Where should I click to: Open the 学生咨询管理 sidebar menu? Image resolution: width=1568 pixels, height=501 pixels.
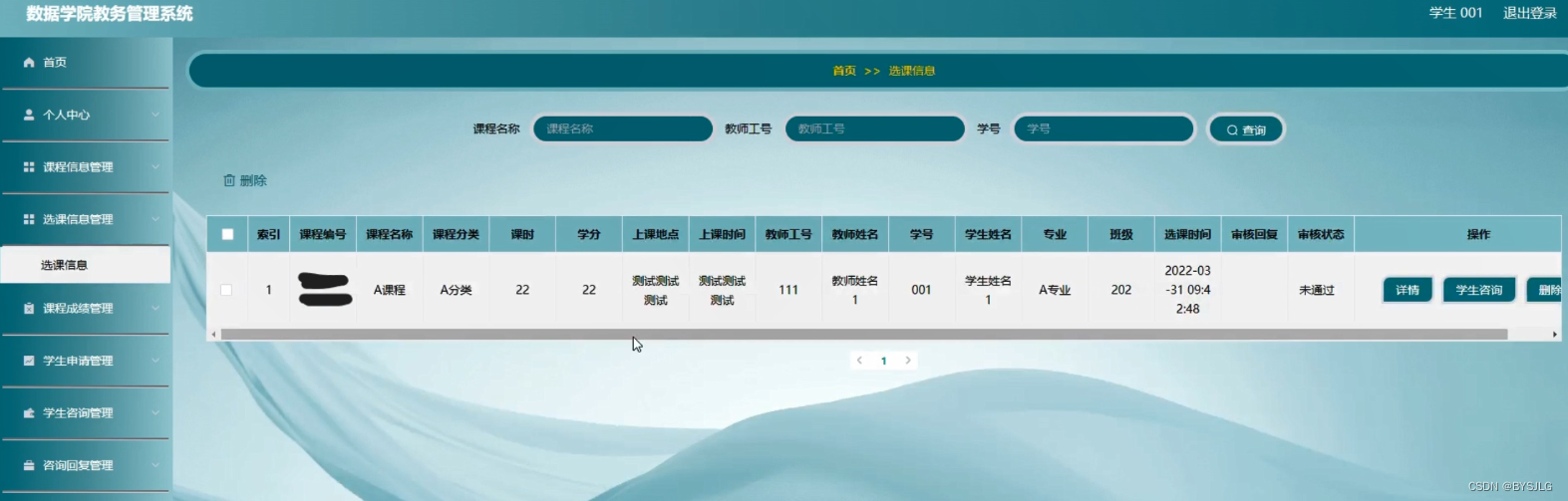tap(86, 412)
